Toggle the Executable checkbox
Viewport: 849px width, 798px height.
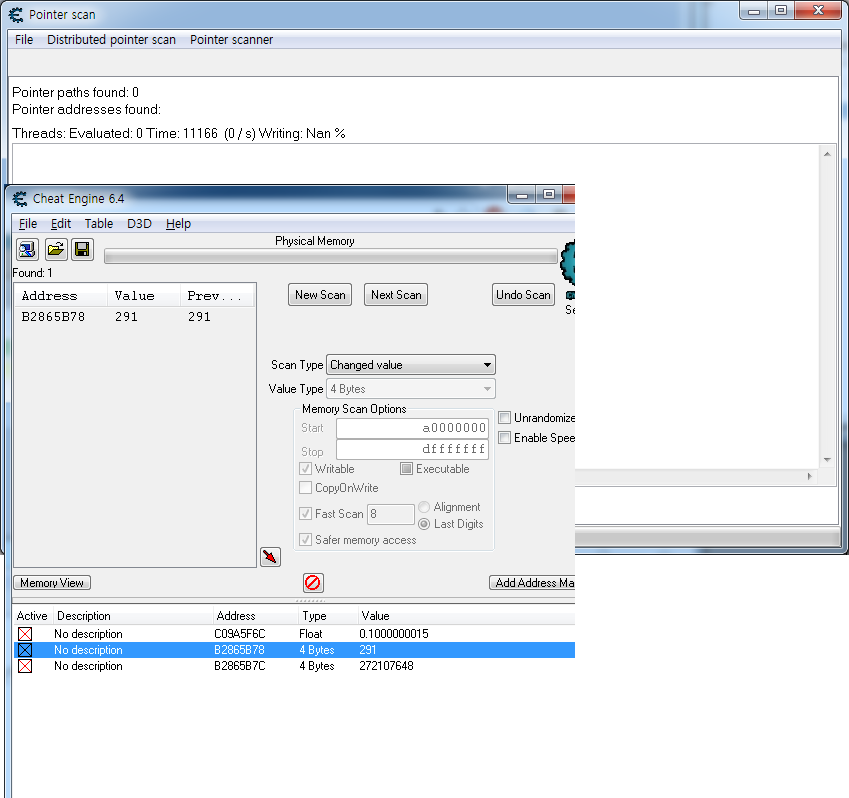(x=406, y=468)
